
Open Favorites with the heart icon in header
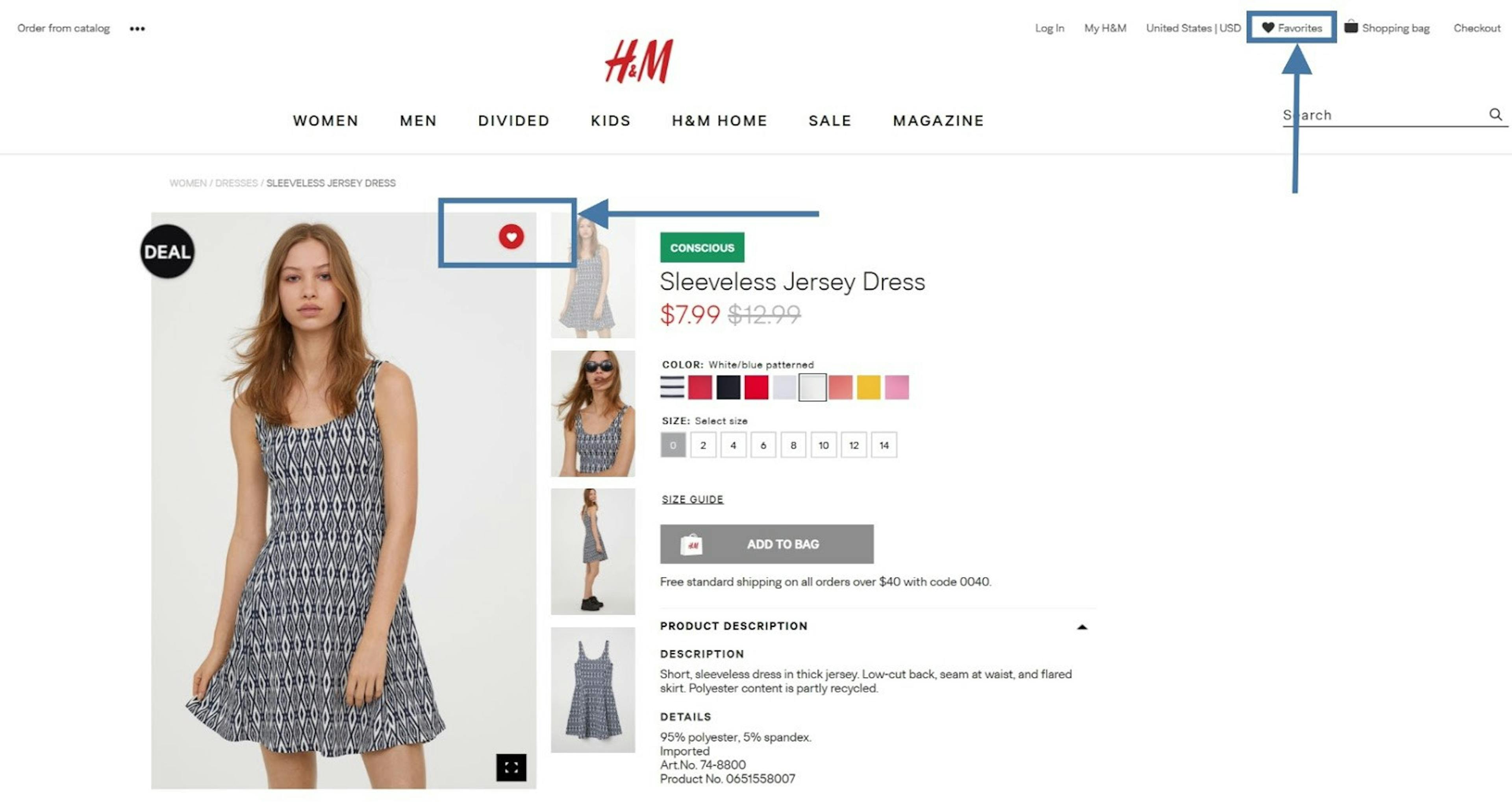point(1292,28)
